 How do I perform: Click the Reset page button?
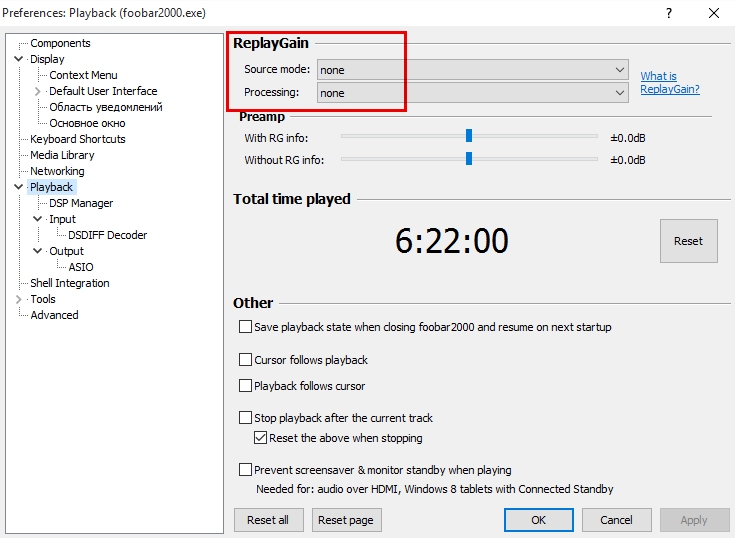tap(347, 520)
